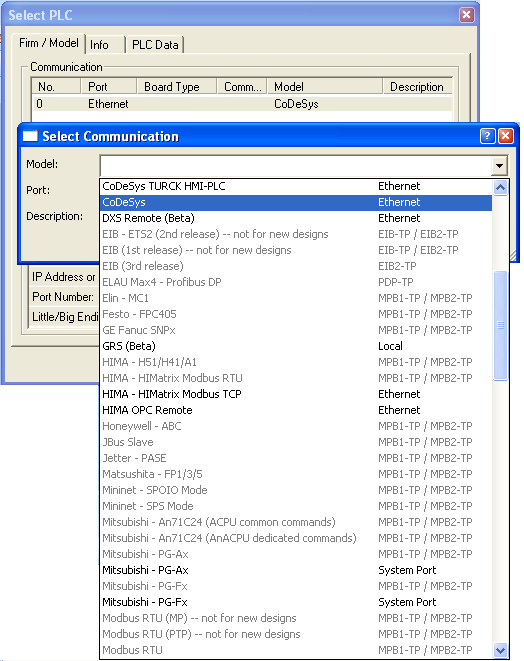Choose ELAU Max4 - Profibus DP
Image resolution: width=524 pixels, height=661 pixels.
296,282
